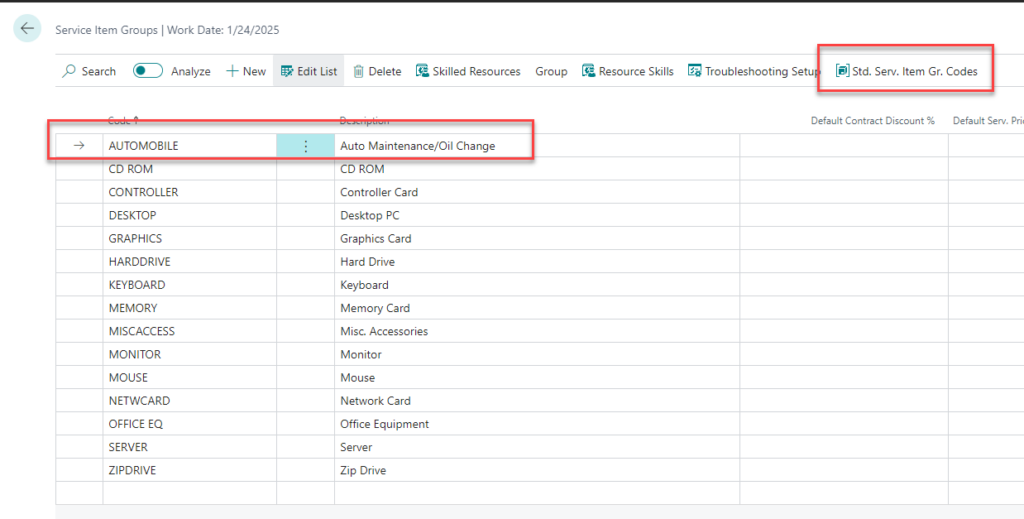Click the MONITOR code cell
1024x519 pixels.
tap(134, 354)
